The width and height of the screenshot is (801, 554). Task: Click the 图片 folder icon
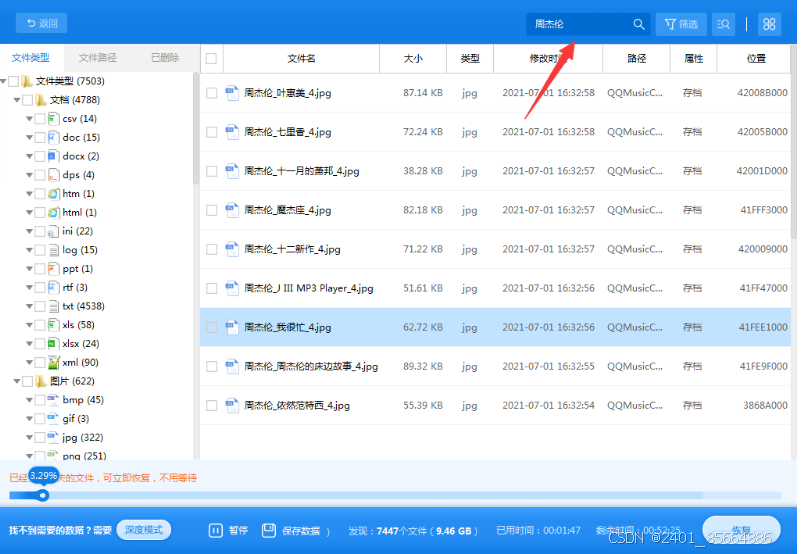pyautogui.click(x=41, y=381)
